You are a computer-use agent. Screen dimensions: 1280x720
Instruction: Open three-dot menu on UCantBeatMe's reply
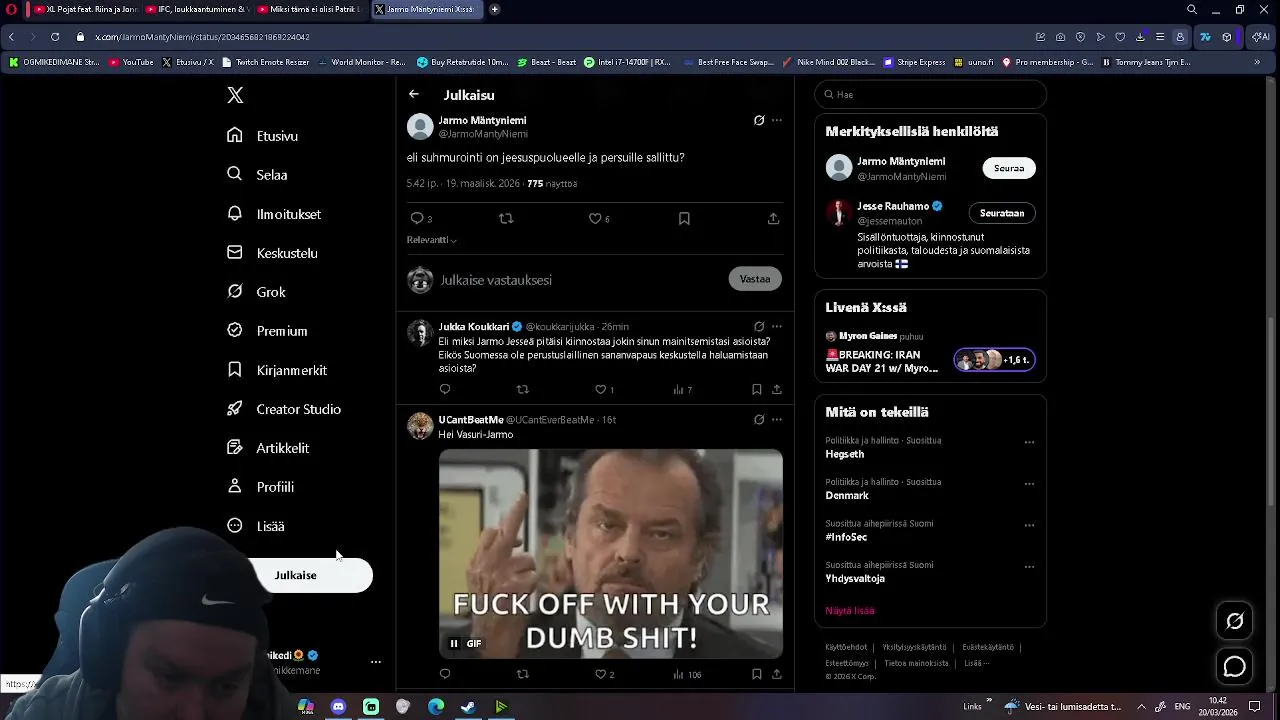pos(777,419)
